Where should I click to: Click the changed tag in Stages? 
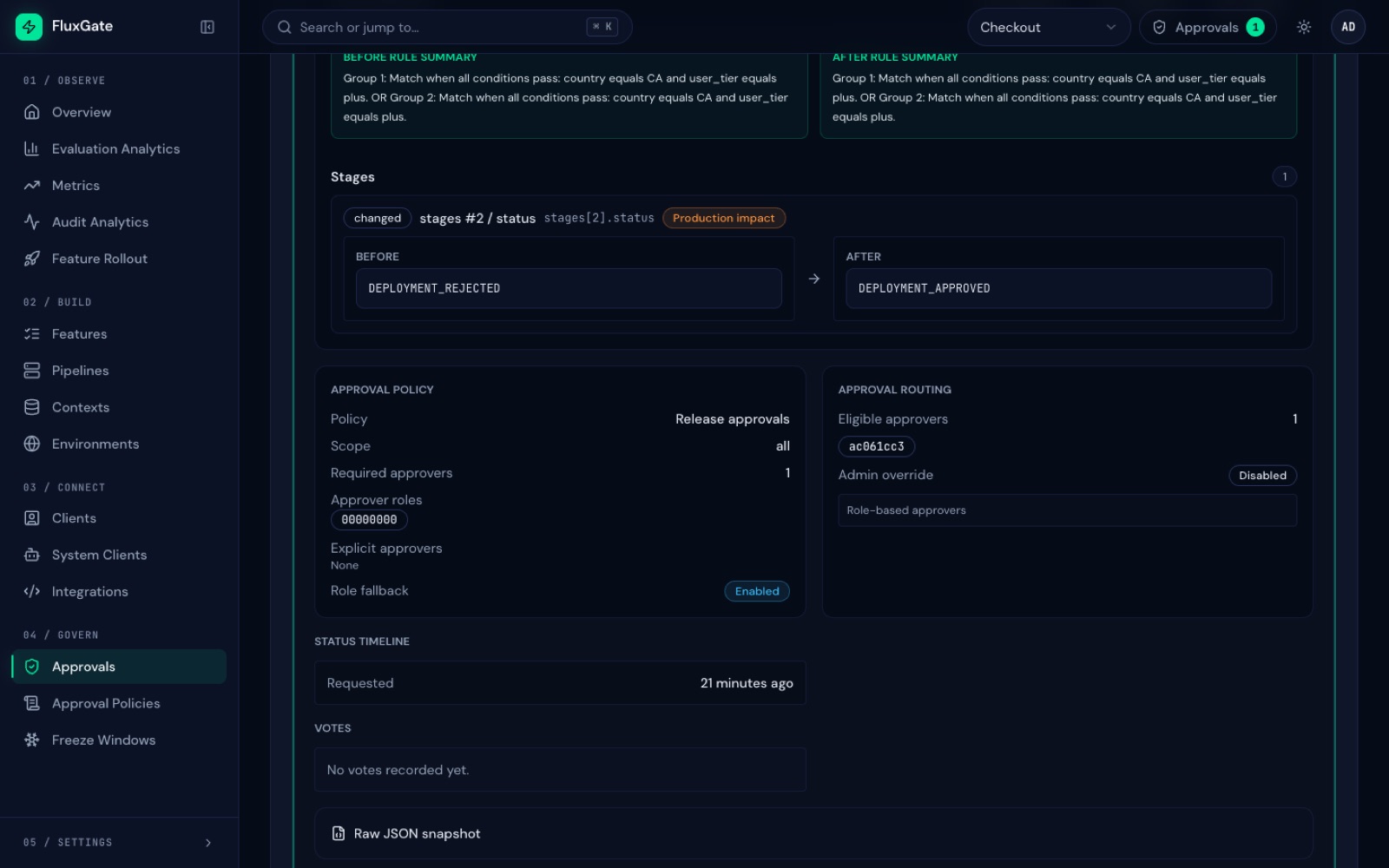(378, 218)
